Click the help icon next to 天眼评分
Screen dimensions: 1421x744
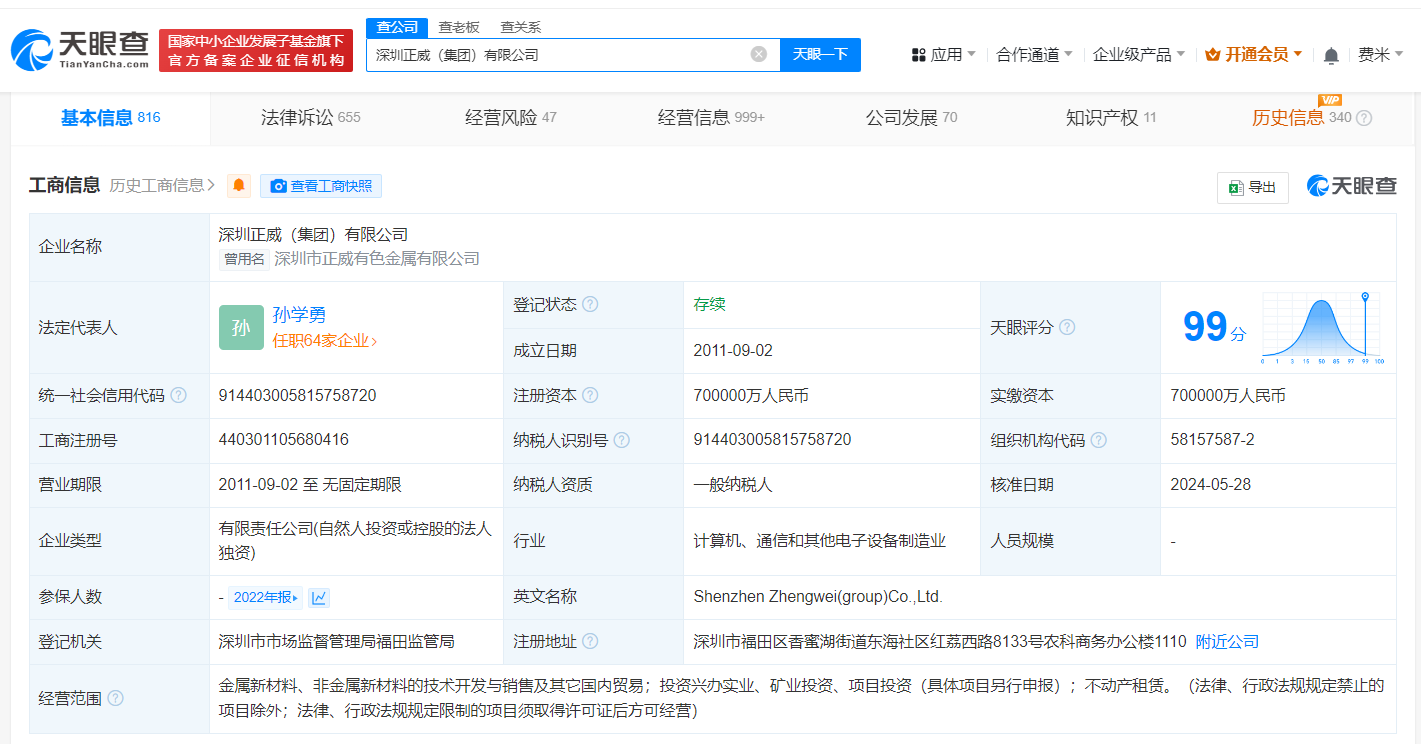tap(1068, 327)
